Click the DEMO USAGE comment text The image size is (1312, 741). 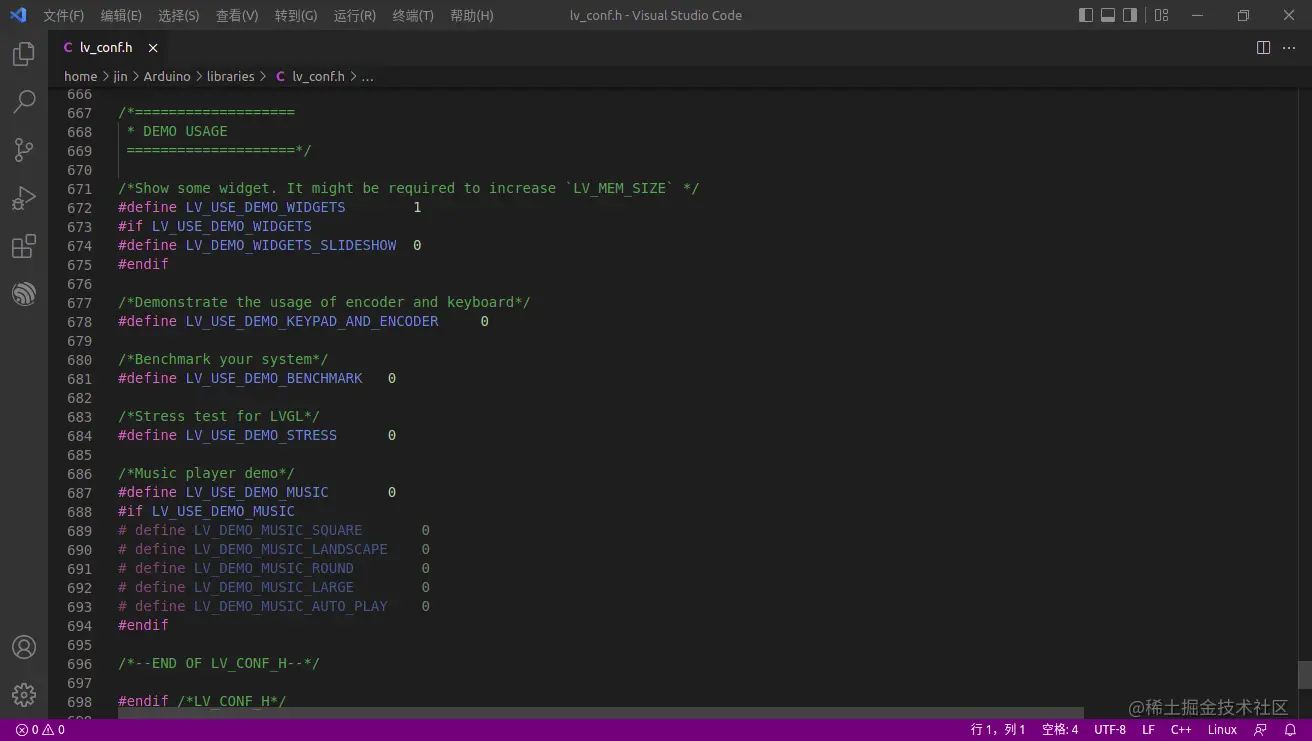[x=185, y=131]
